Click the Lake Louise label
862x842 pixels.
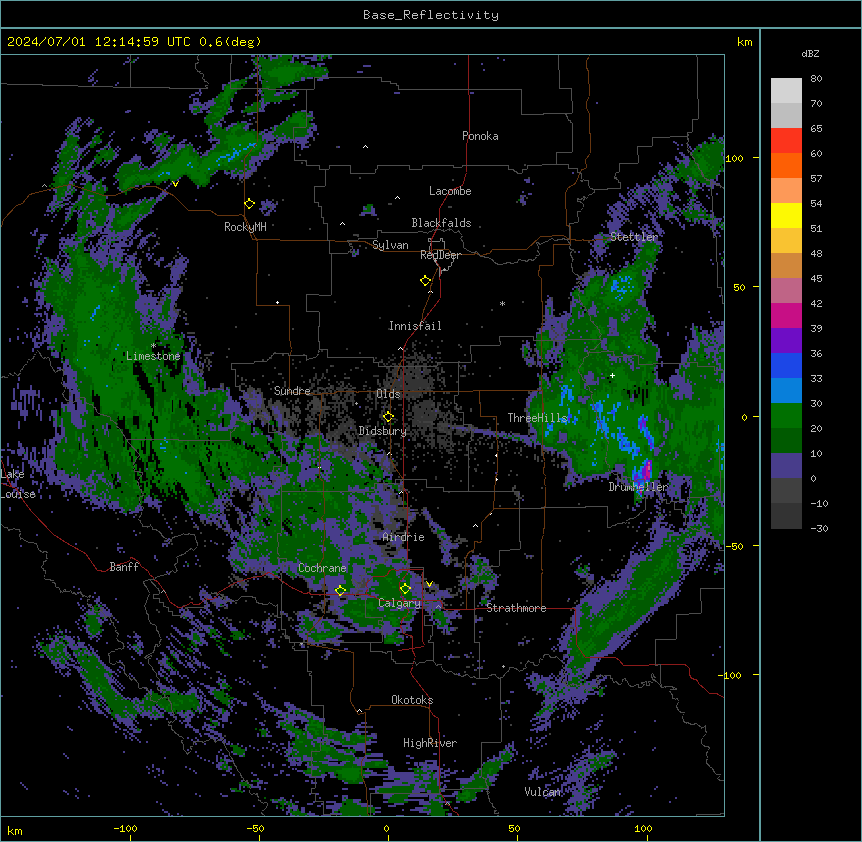click(18, 484)
